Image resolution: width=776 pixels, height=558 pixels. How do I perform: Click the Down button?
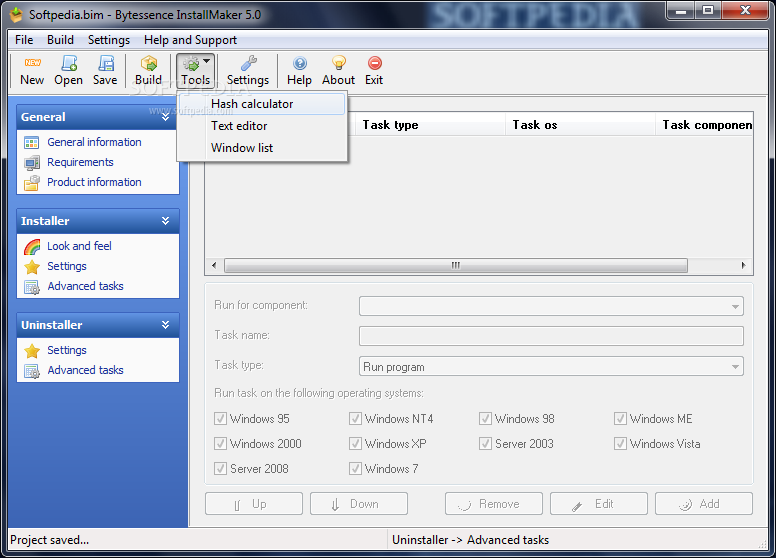(359, 504)
